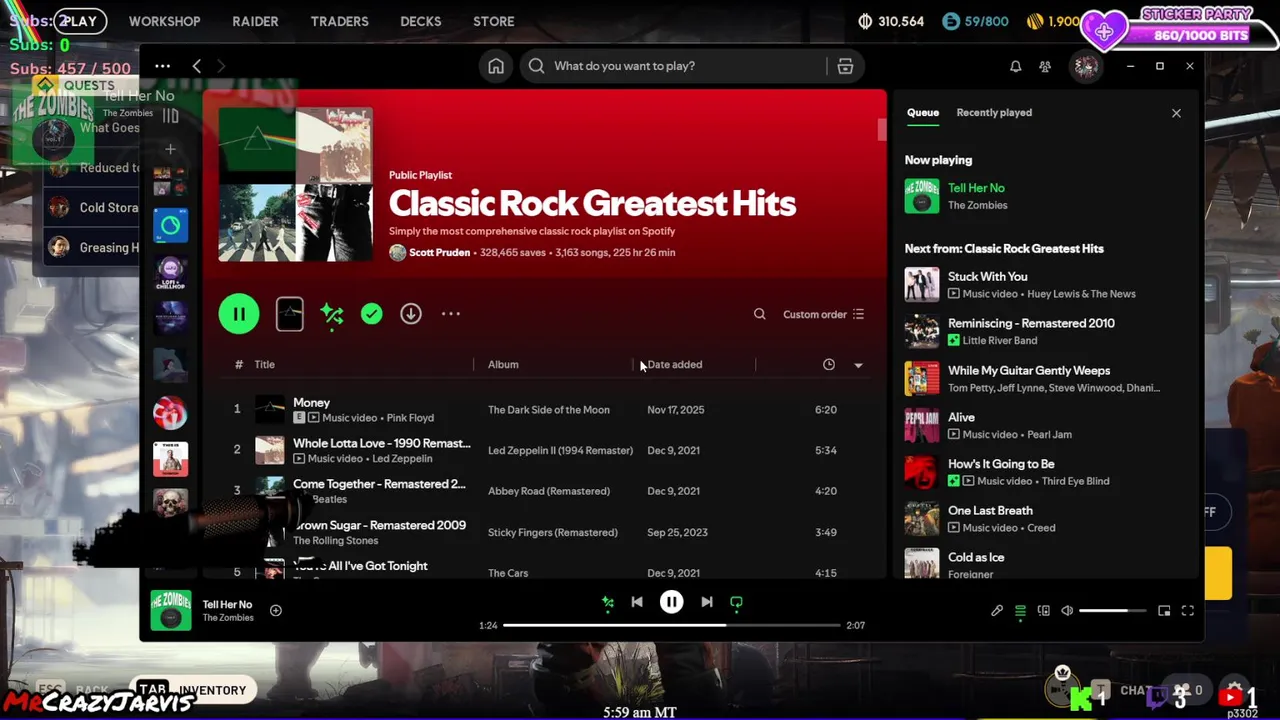Open Scott Pruden's profile link
The image size is (1280, 720).
click(439, 252)
